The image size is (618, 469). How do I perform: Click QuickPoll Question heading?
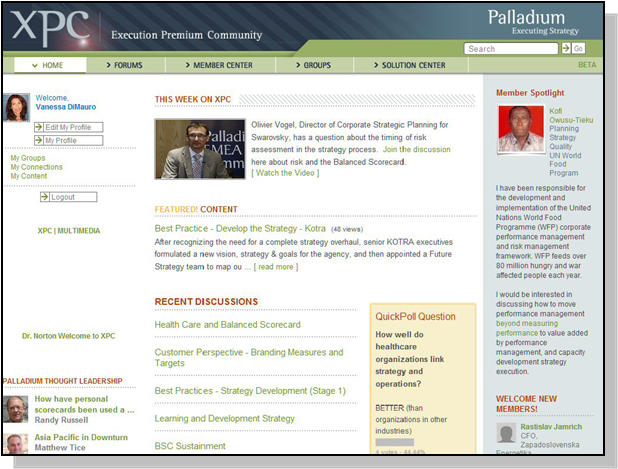pos(415,316)
